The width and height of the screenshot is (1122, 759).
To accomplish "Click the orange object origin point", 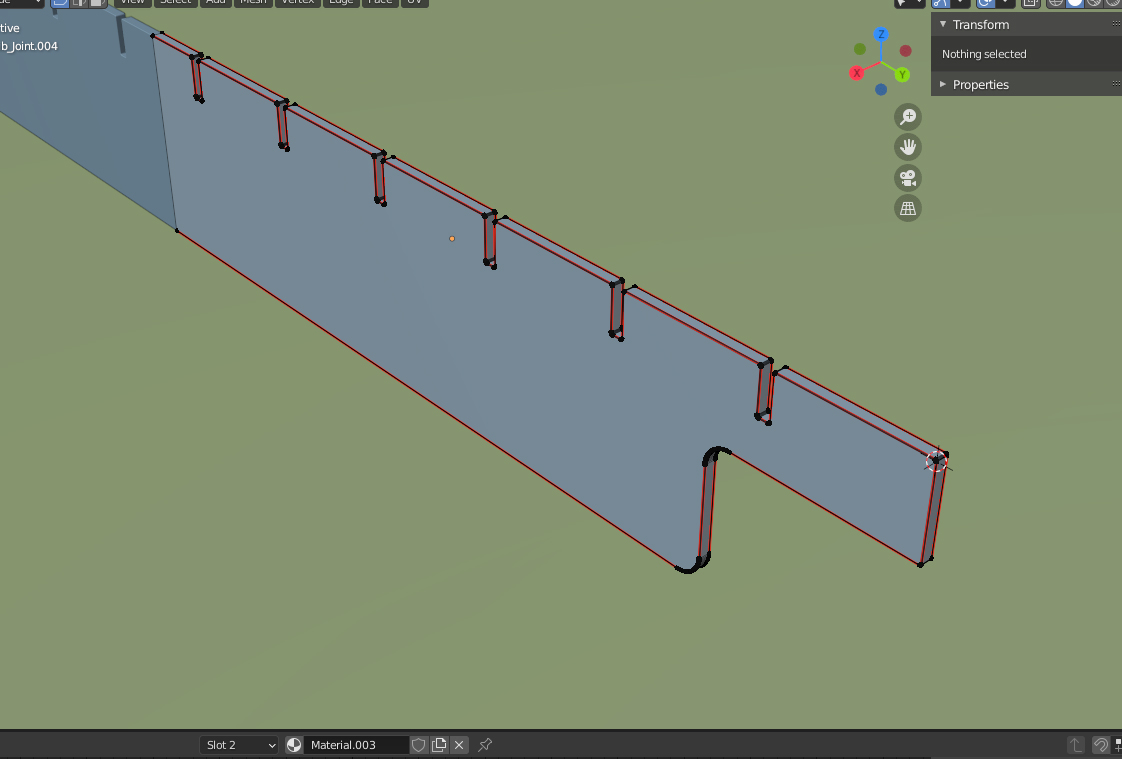I will click(452, 238).
